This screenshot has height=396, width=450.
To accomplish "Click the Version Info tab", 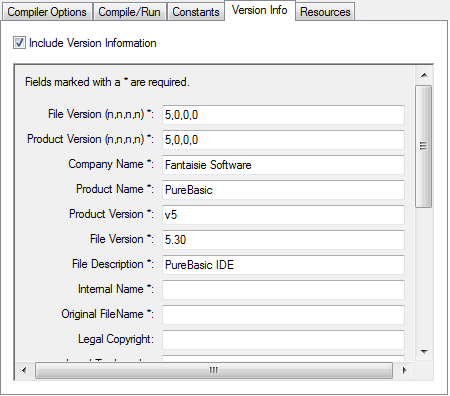I will tap(260, 10).
